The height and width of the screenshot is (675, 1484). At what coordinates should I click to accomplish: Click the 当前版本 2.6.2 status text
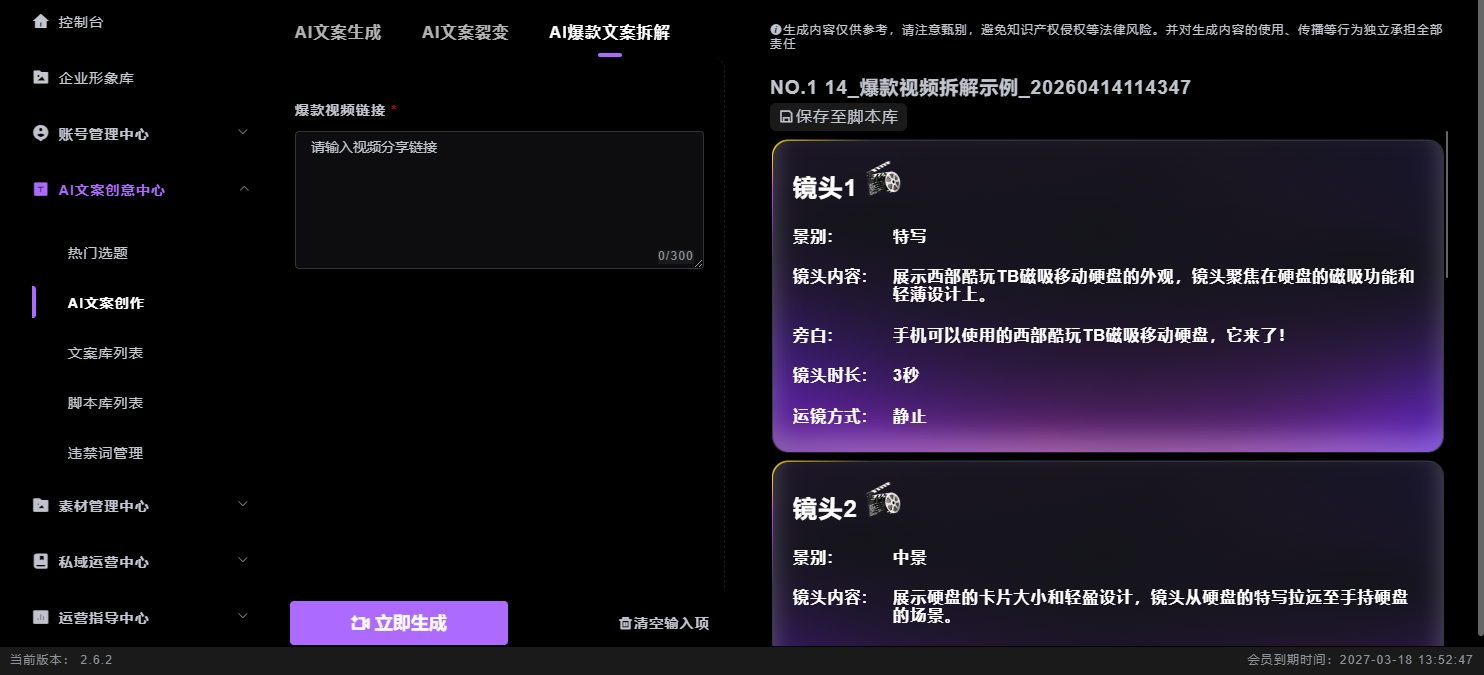point(61,660)
